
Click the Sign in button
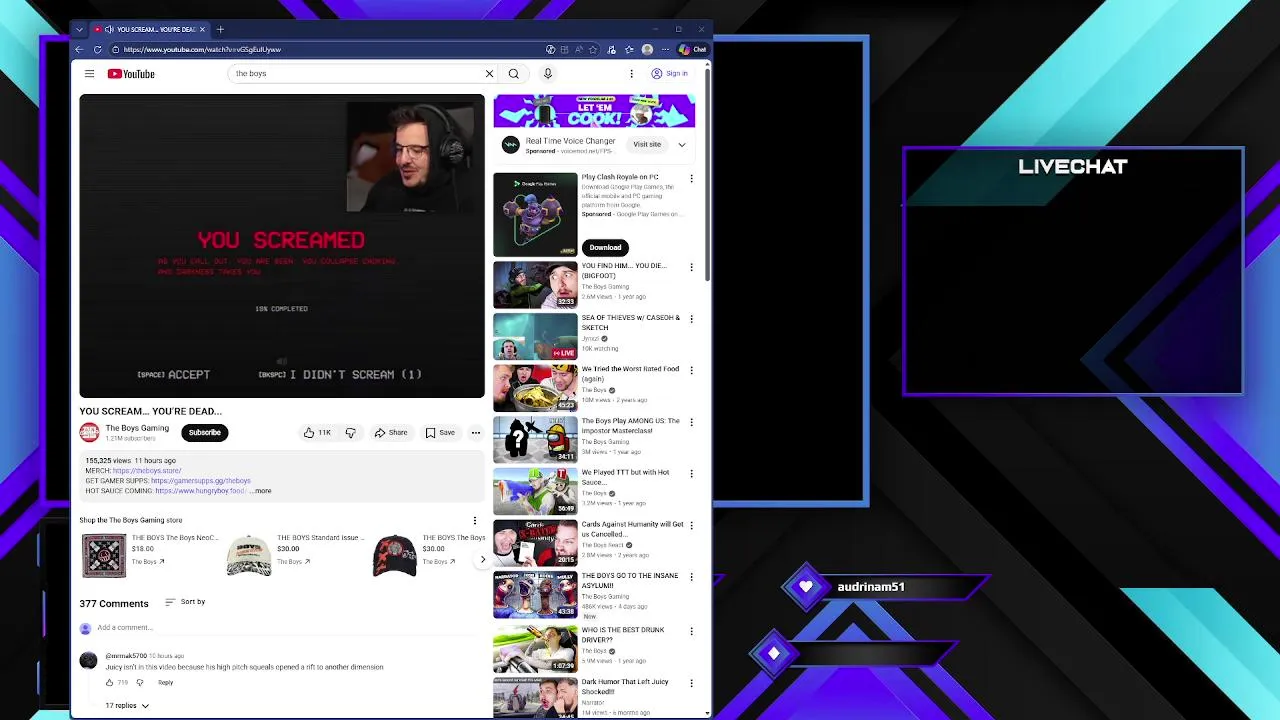pos(670,73)
